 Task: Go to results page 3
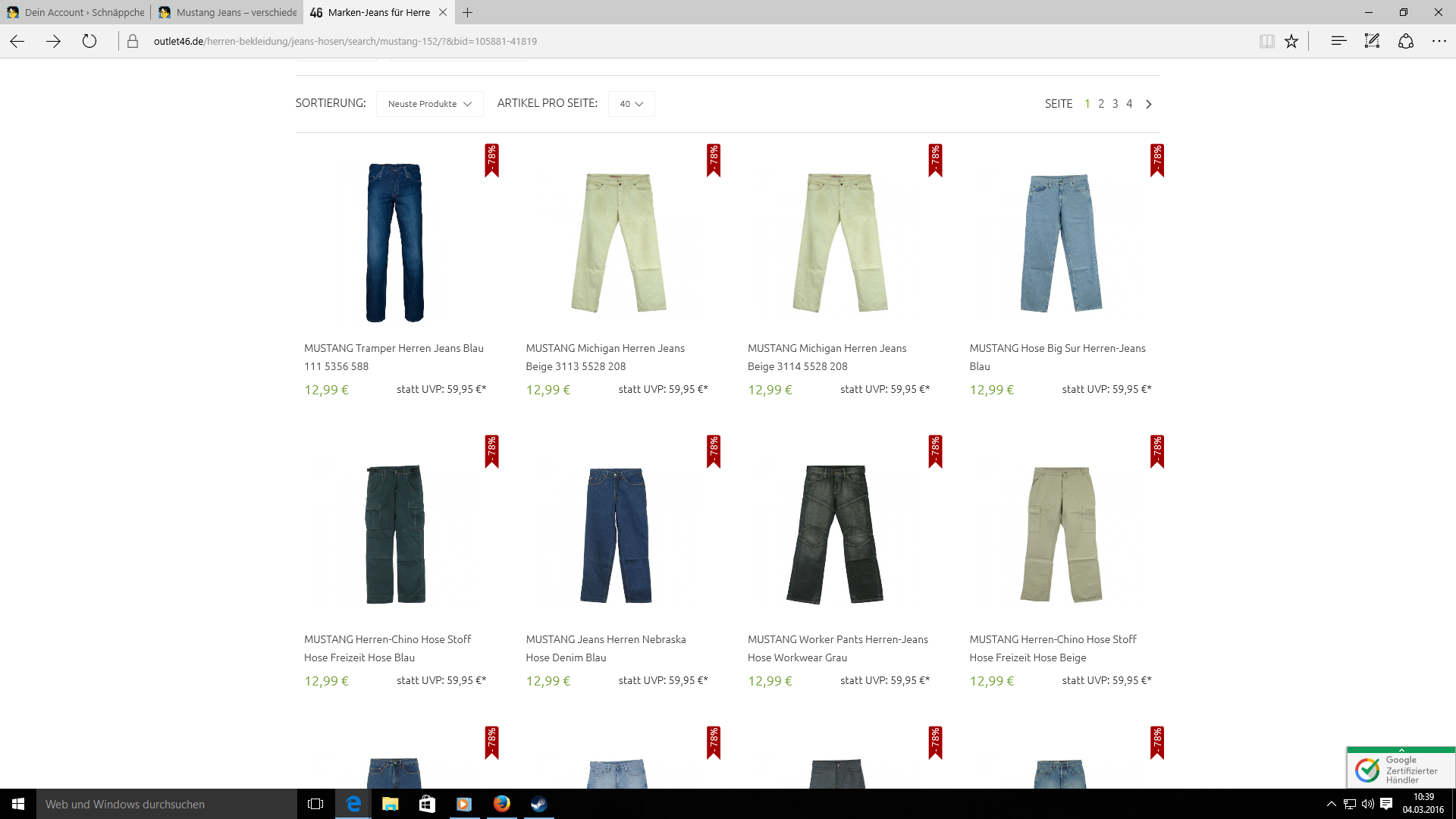point(1115,104)
